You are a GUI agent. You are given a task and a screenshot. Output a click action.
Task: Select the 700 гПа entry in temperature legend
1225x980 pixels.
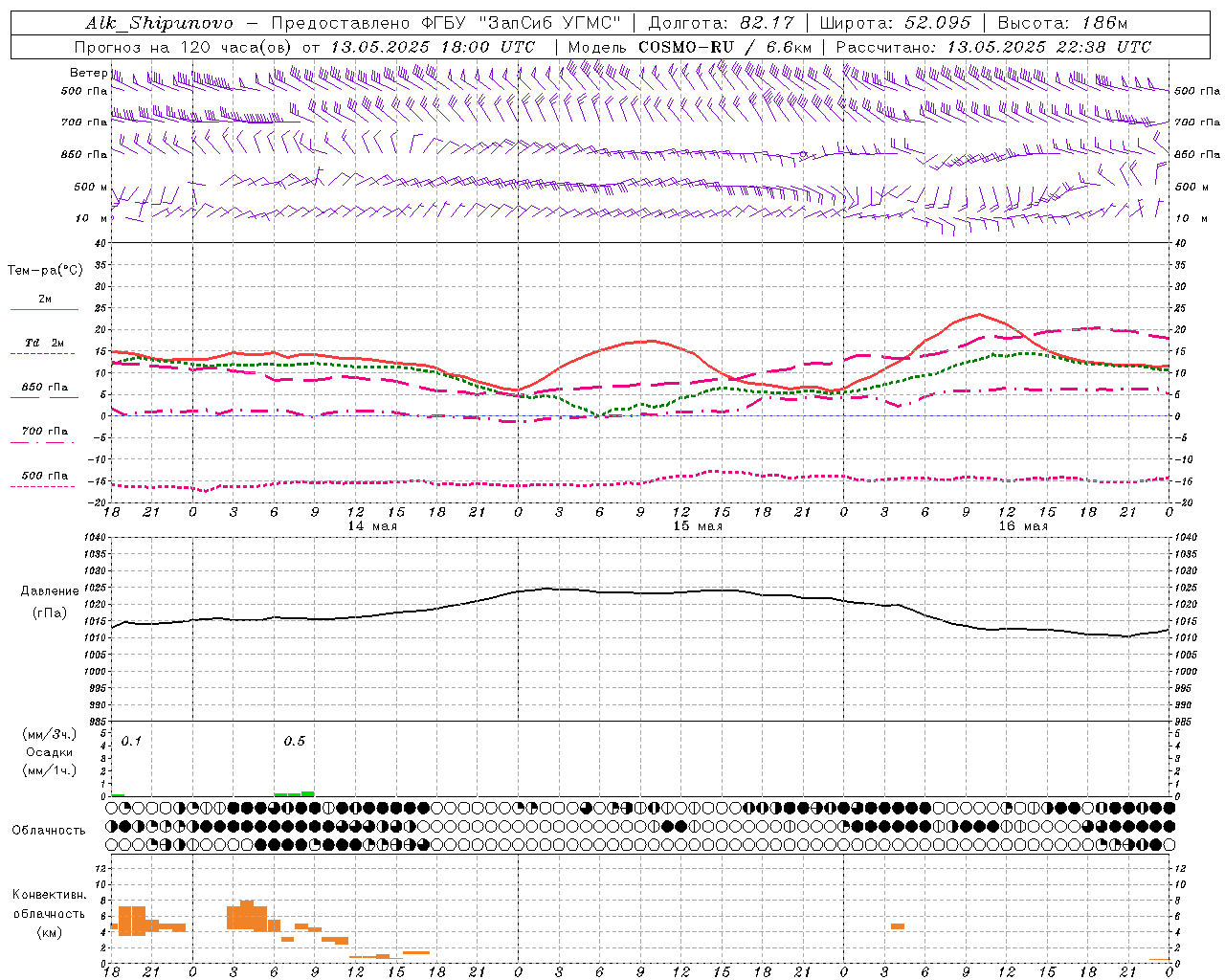pyautogui.click(x=45, y=431)
